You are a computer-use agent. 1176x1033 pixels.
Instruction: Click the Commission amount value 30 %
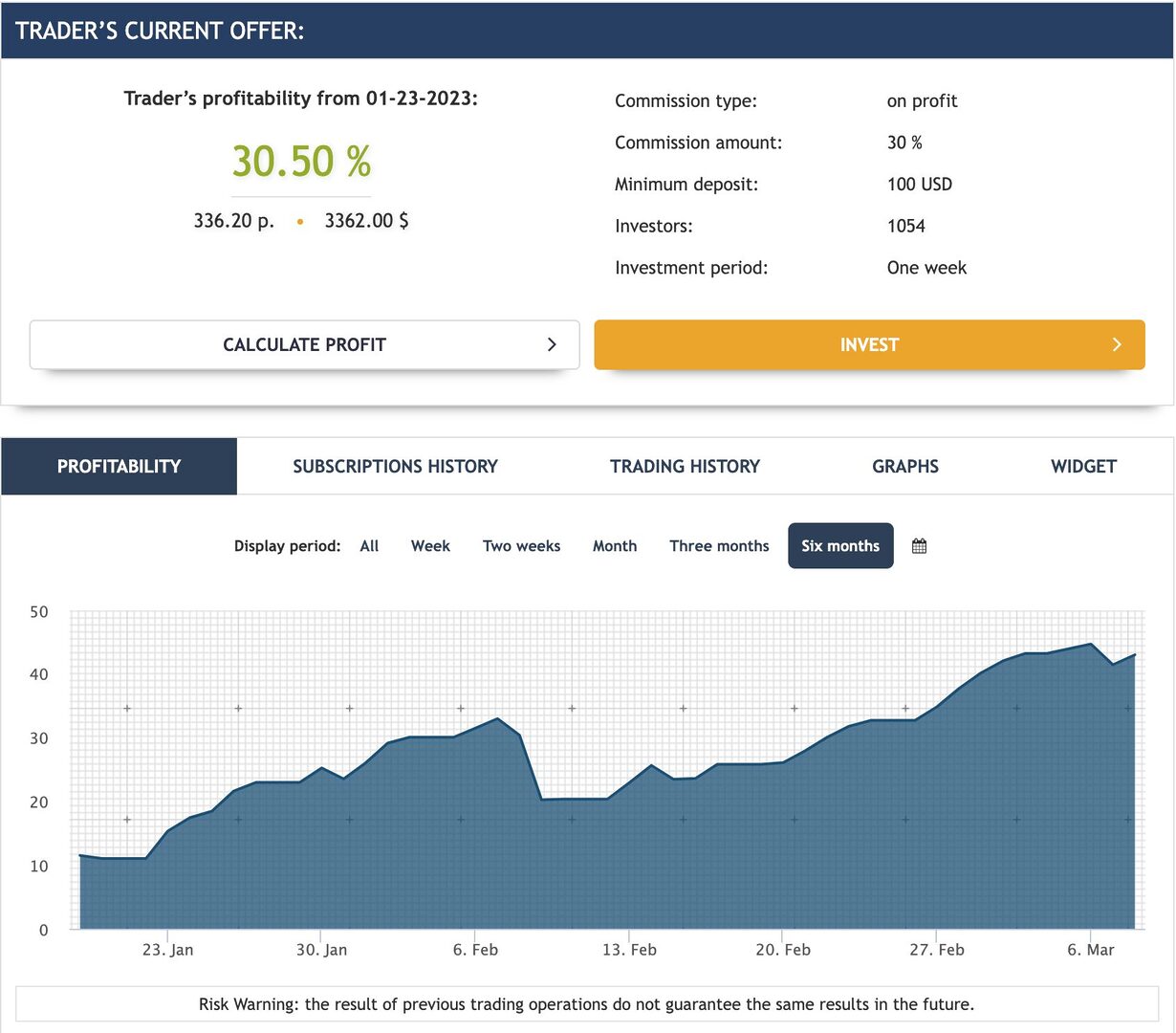(904, 143)
